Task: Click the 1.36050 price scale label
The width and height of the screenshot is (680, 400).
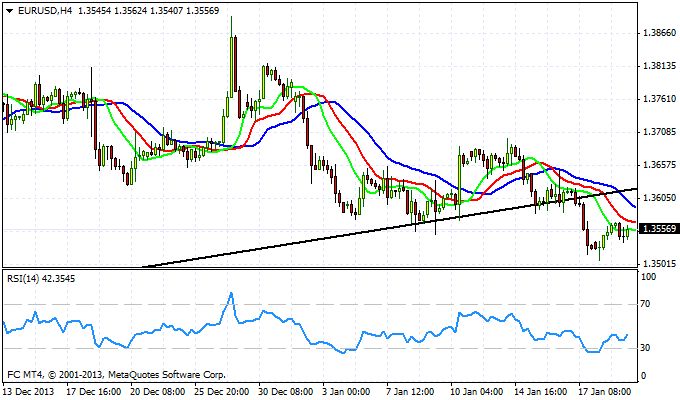Action: tap(660, 198)
